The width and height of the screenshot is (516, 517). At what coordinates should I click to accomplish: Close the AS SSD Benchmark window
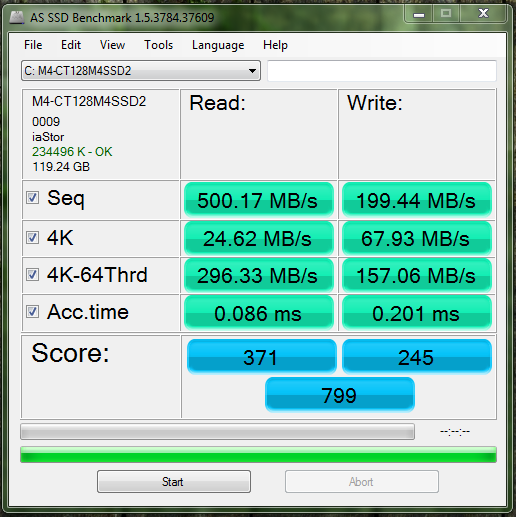[x=483, y=14]
